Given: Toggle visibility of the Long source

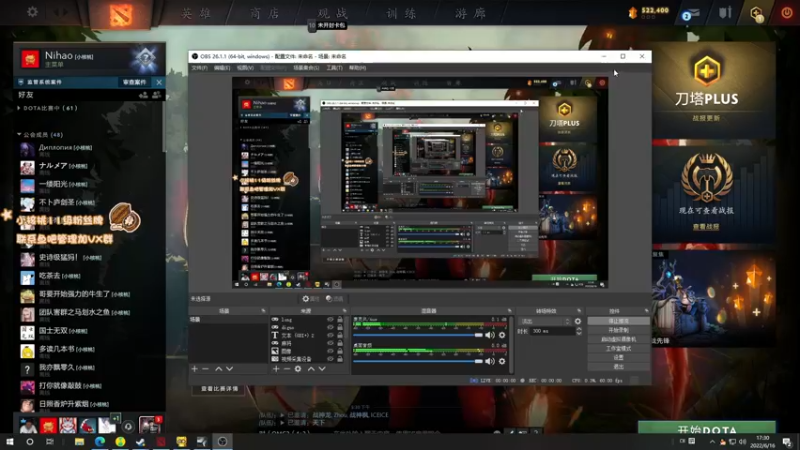Looking at the screenshot, I should tap(330, 320).
